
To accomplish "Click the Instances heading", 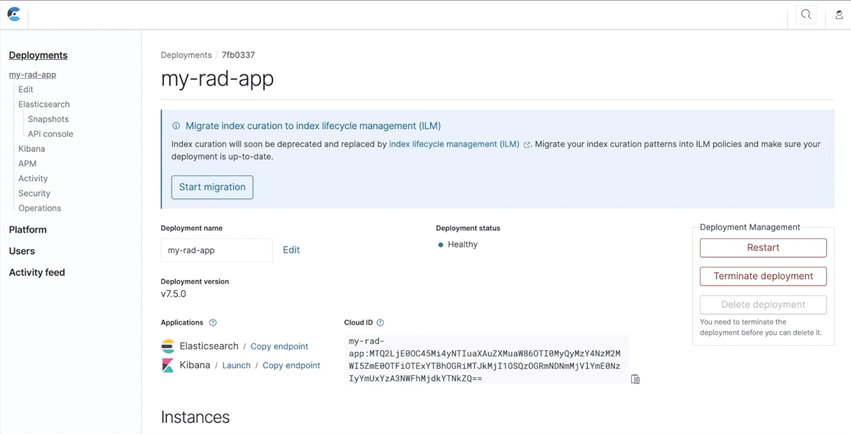I will (195, 417).
